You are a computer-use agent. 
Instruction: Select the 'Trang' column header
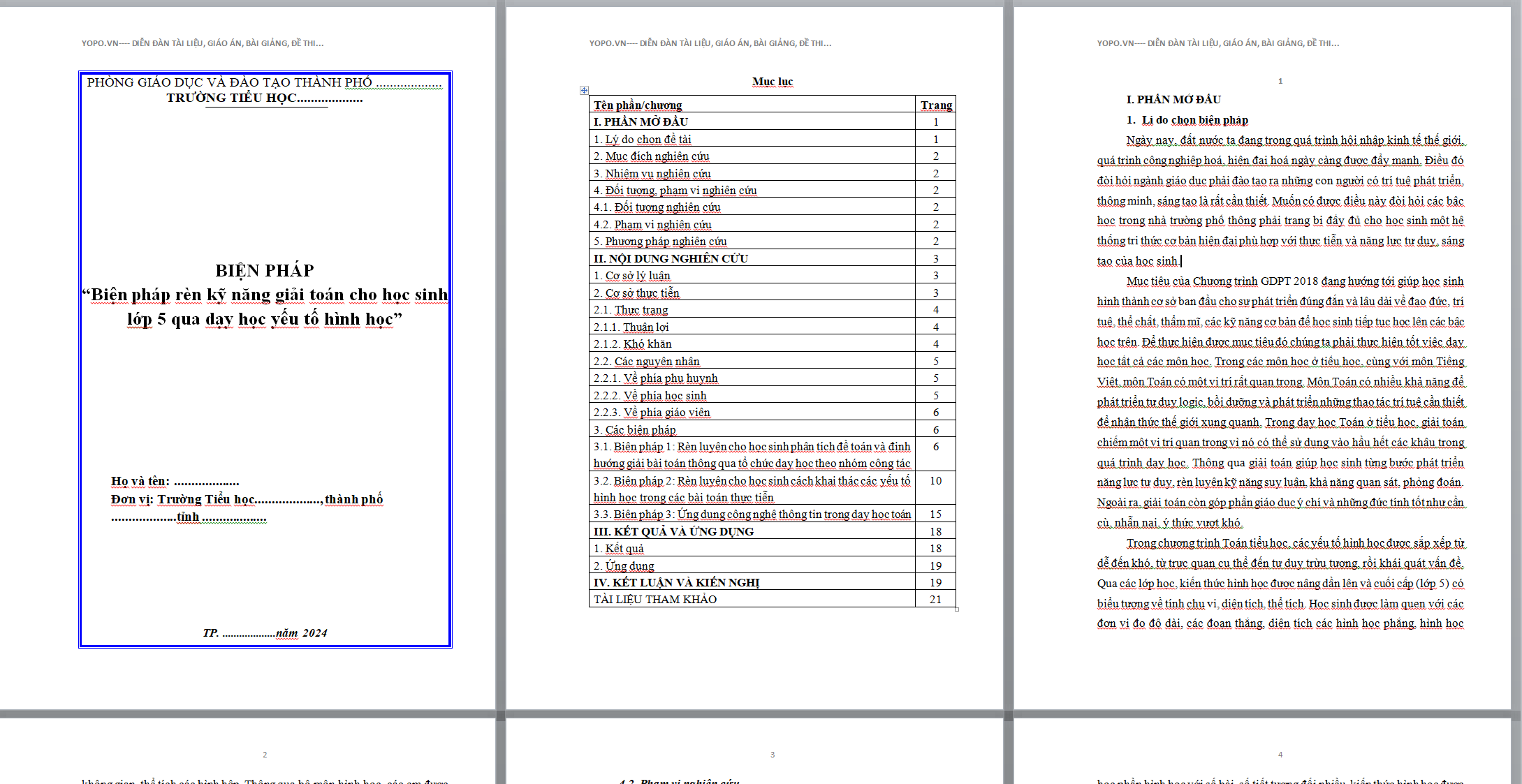pos(936,105)
